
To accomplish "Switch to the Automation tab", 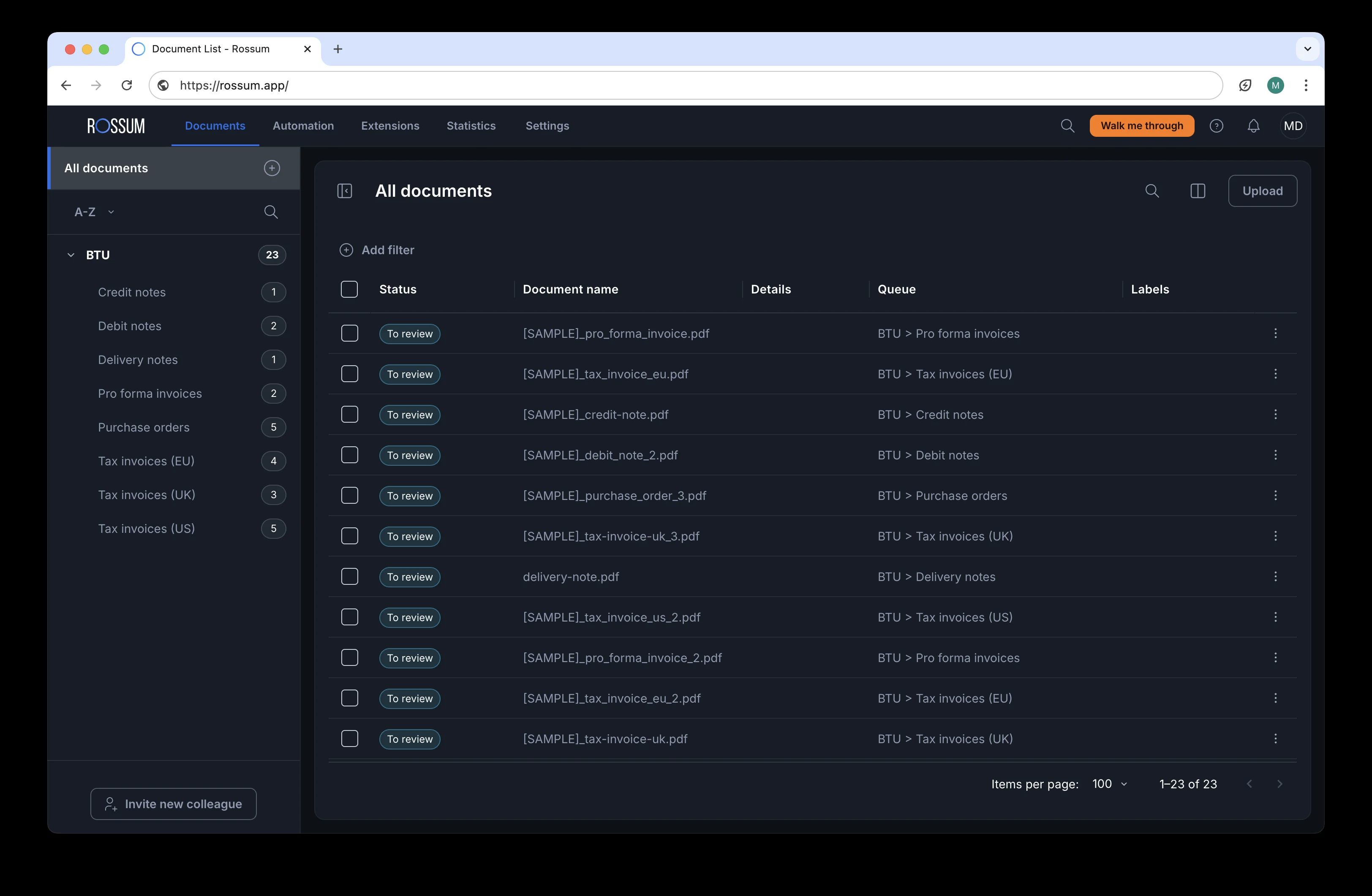I will point(303,125).
